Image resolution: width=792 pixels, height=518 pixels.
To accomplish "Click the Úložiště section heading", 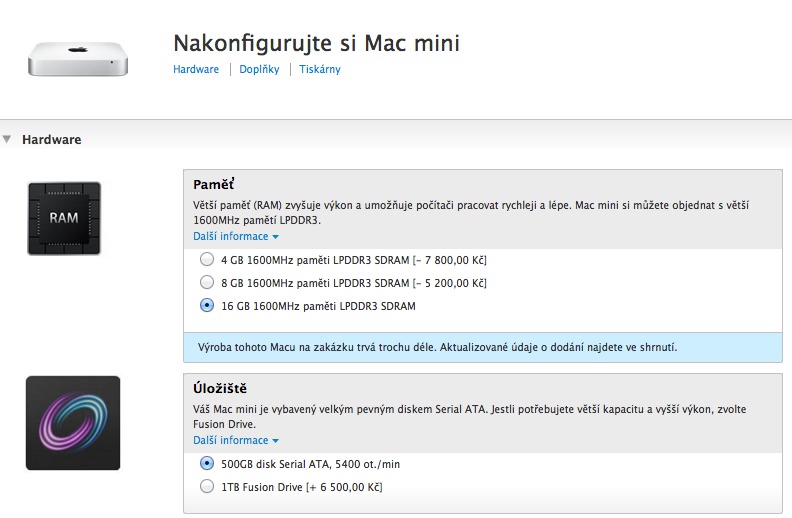I will point(220,388).
